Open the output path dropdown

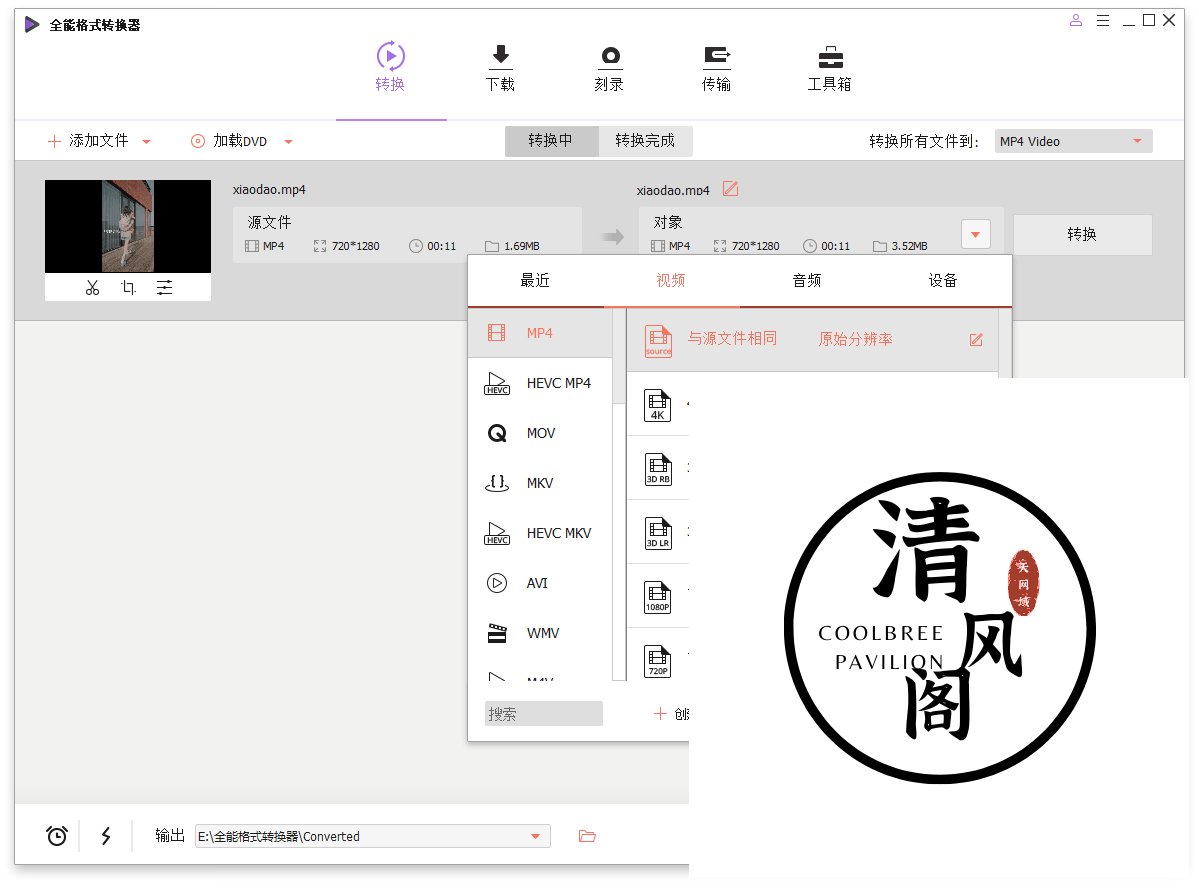point(535,836)
